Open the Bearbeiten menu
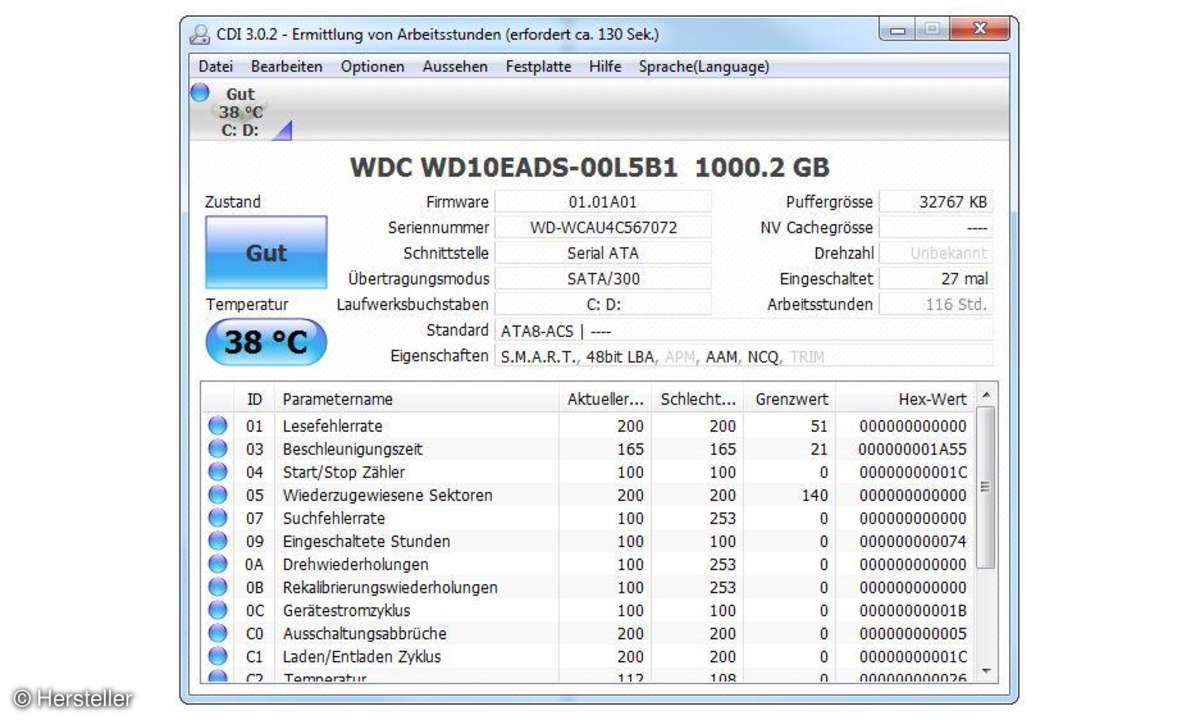The image size is (1200, 720). tap(287, 67)
